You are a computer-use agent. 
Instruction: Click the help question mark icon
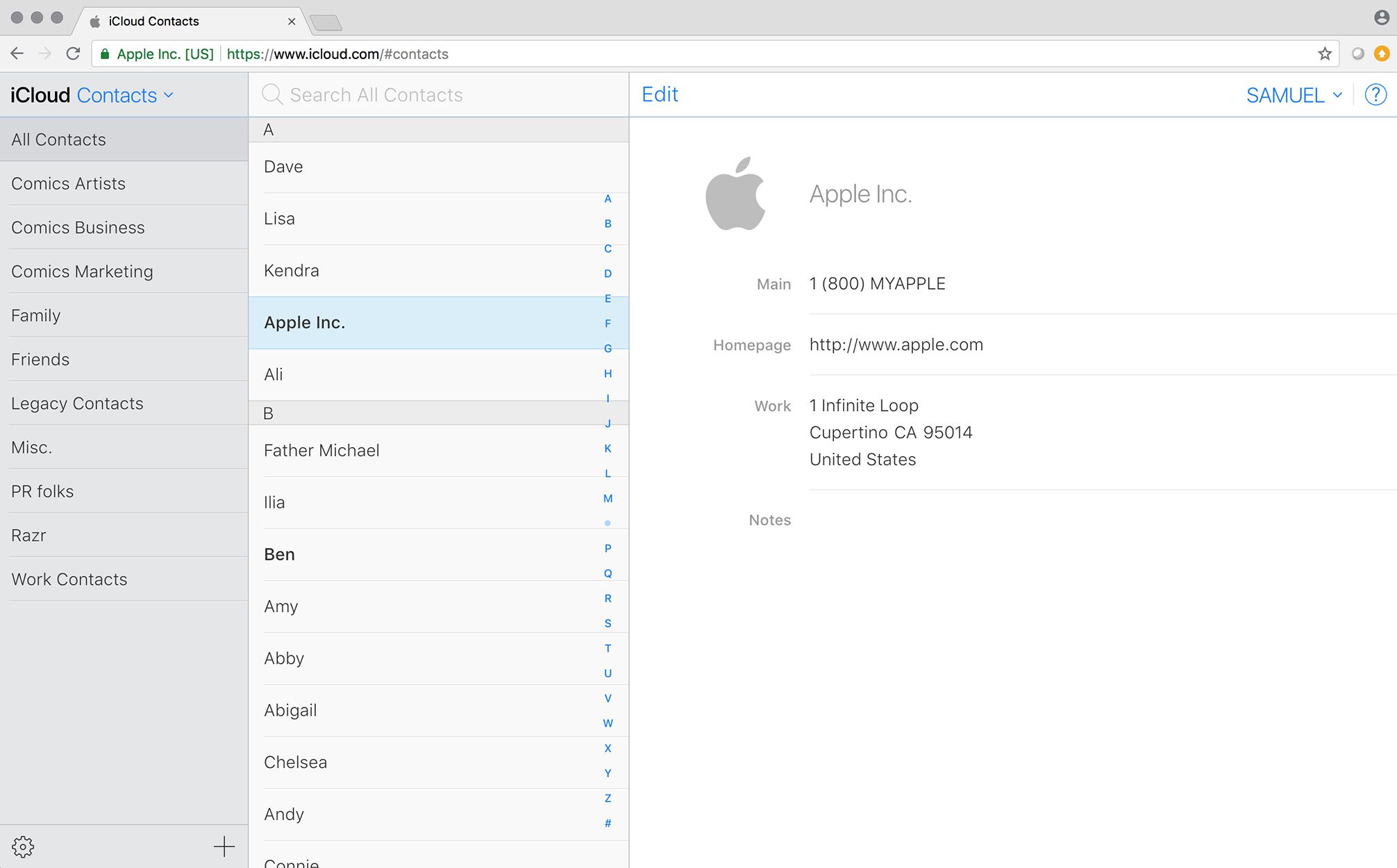coord(1375,94)
